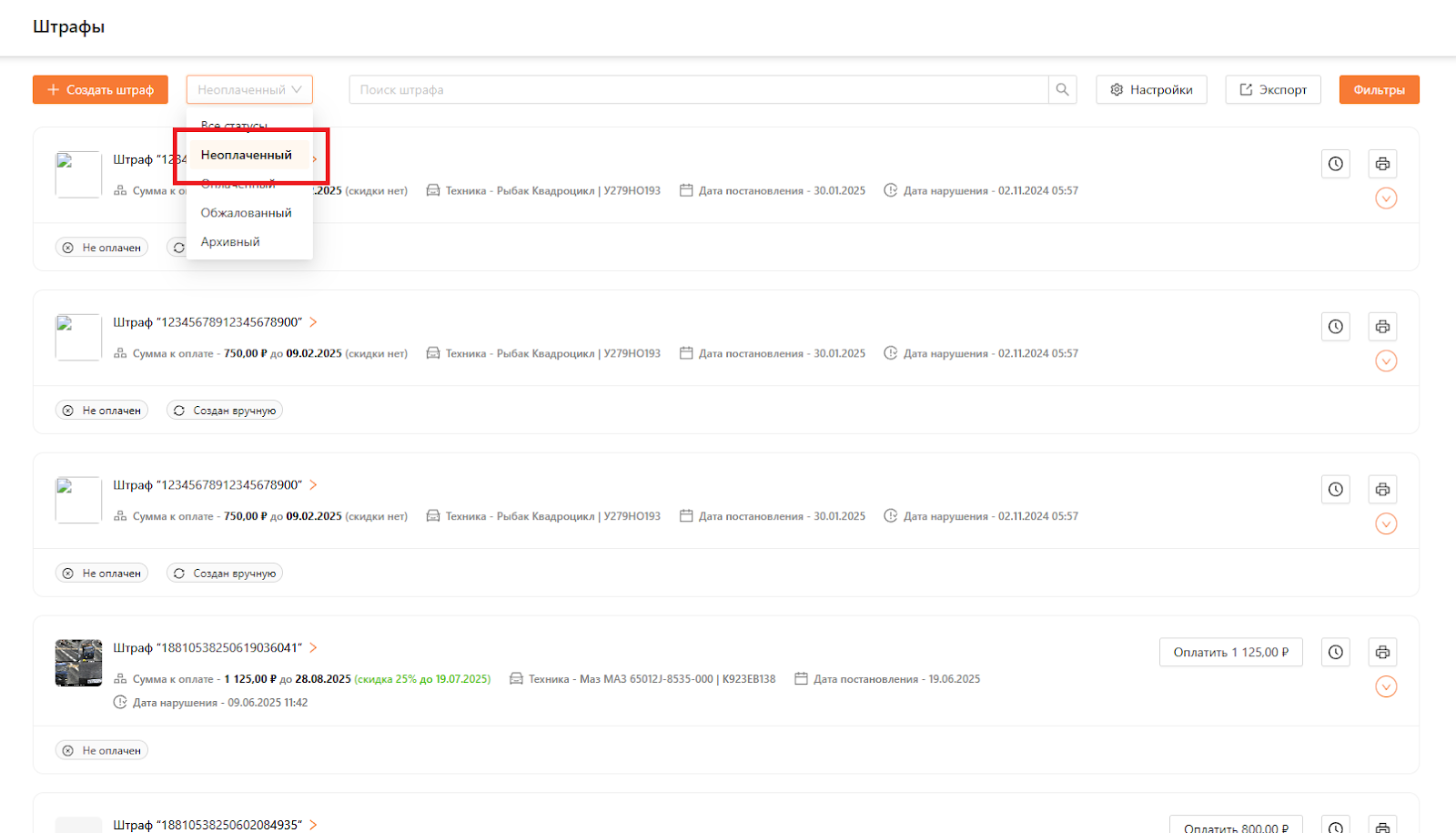Screen dimensions: 1456x833
Task: Open the 'Фильтры' panel
Action: click(1379, 89)
